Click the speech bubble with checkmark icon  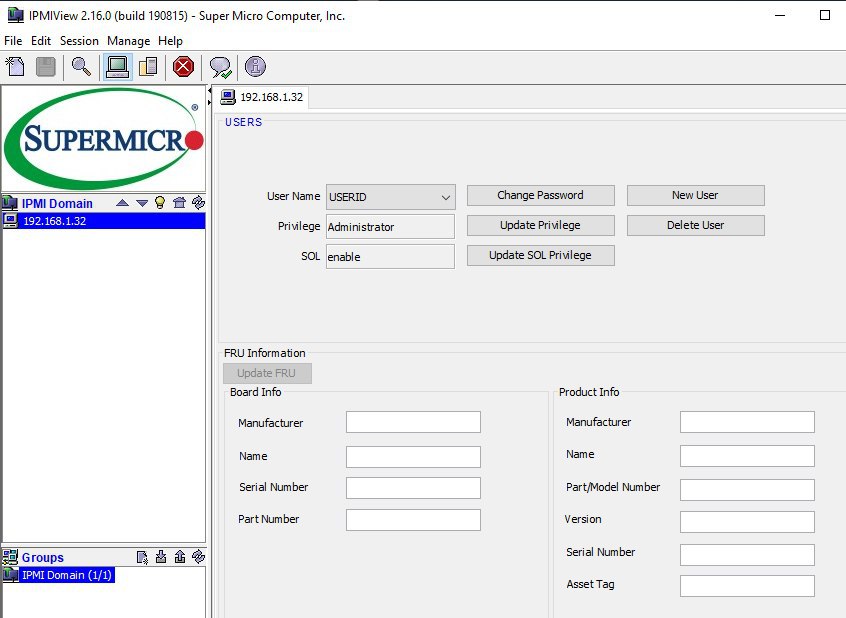tap(220, 67)
